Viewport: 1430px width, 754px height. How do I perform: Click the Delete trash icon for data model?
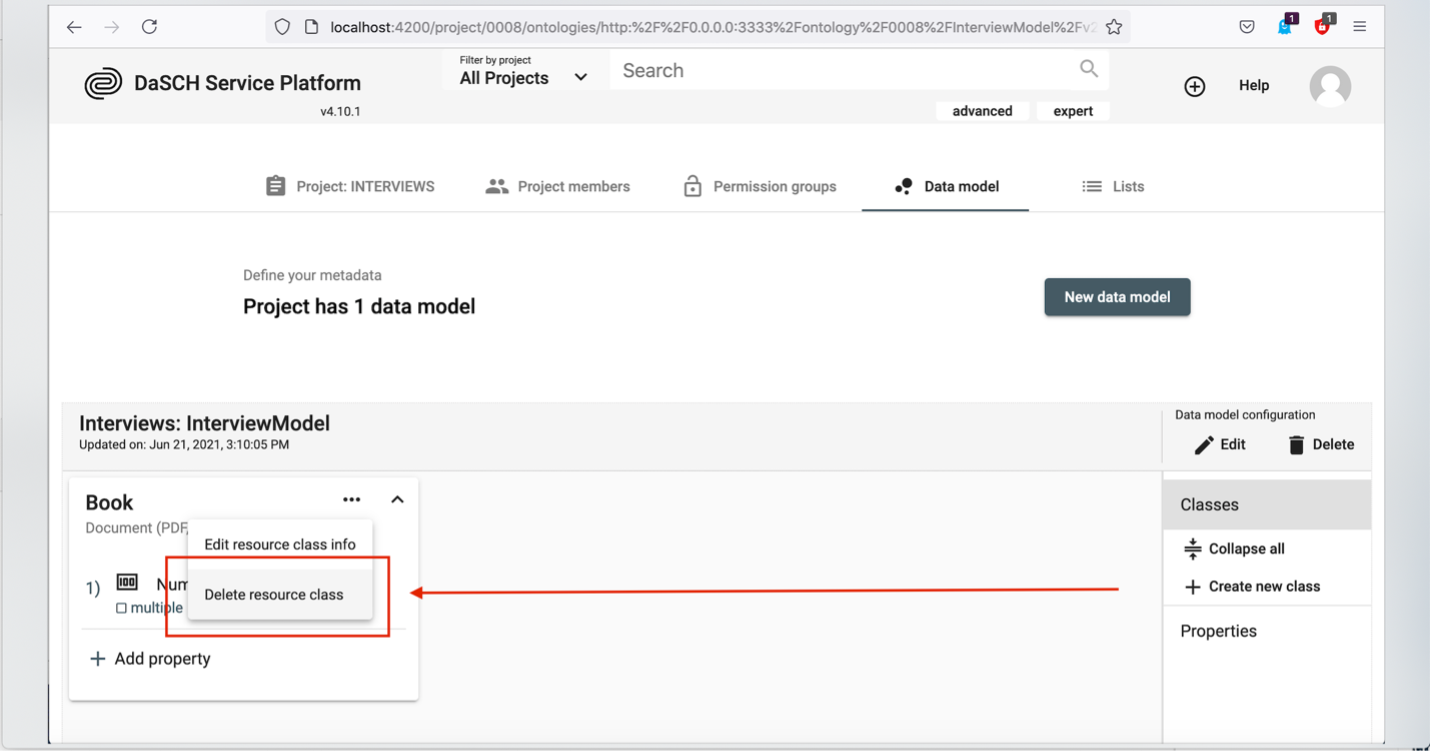(x=1296, y=445)
